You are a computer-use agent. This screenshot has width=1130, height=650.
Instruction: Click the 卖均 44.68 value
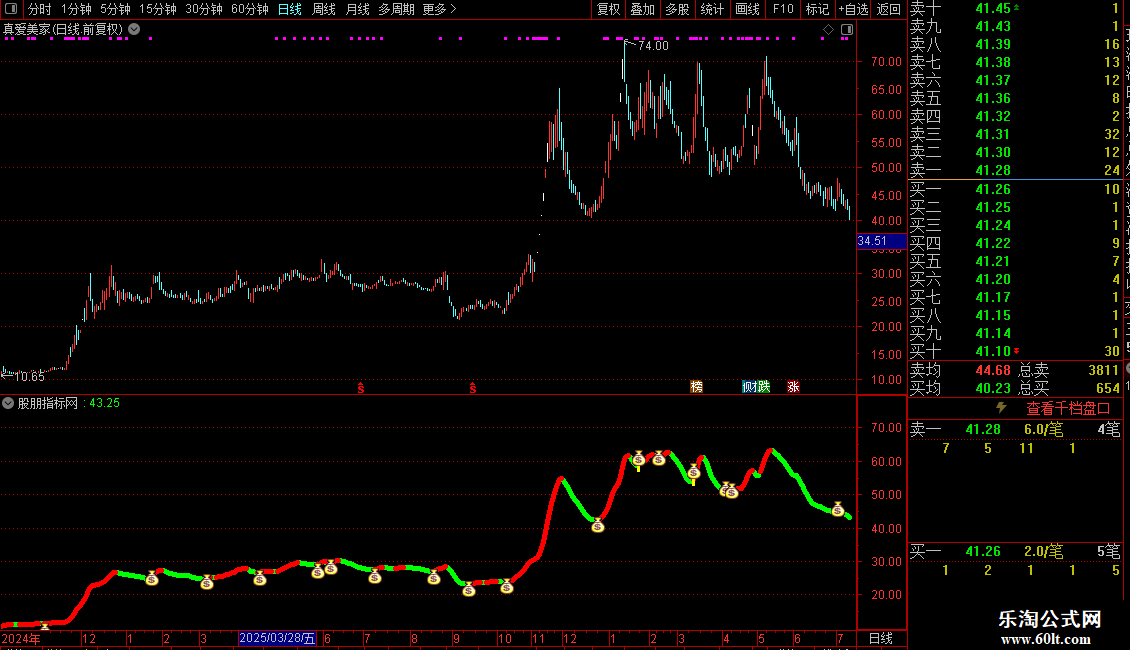[993, 370]
